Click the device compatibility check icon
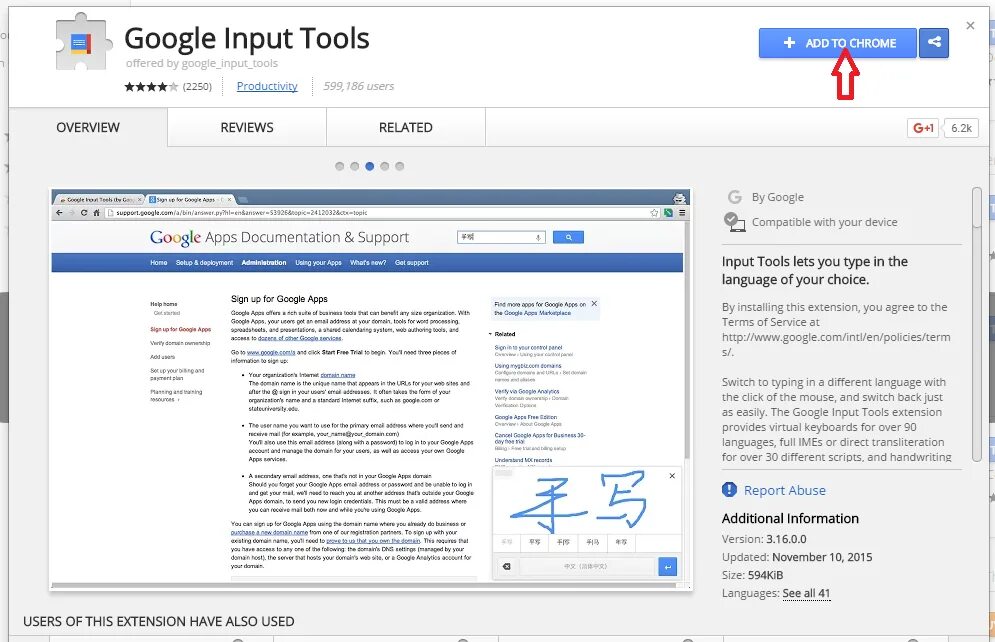 (x=734, y=222)
